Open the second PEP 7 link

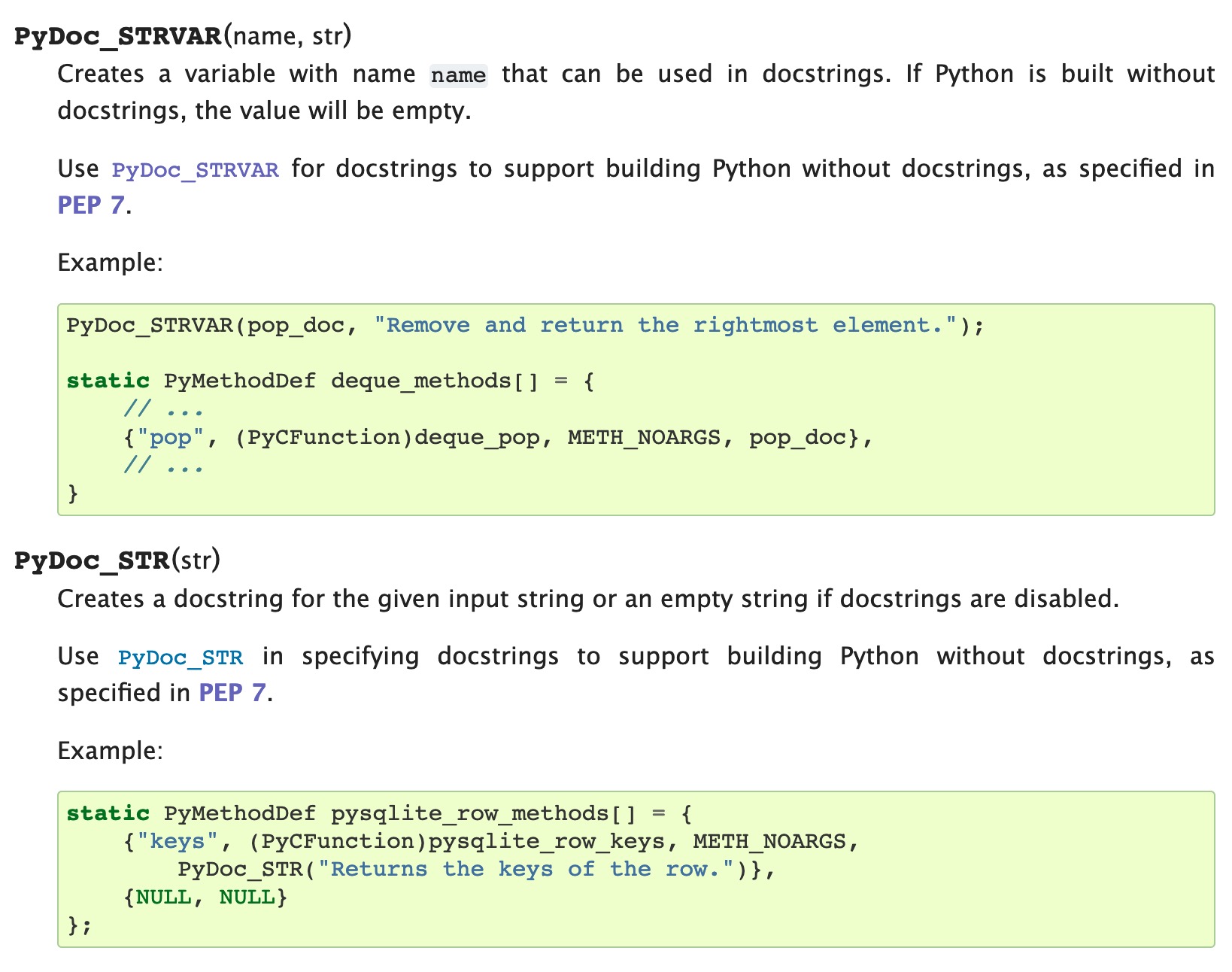(232, 693)
